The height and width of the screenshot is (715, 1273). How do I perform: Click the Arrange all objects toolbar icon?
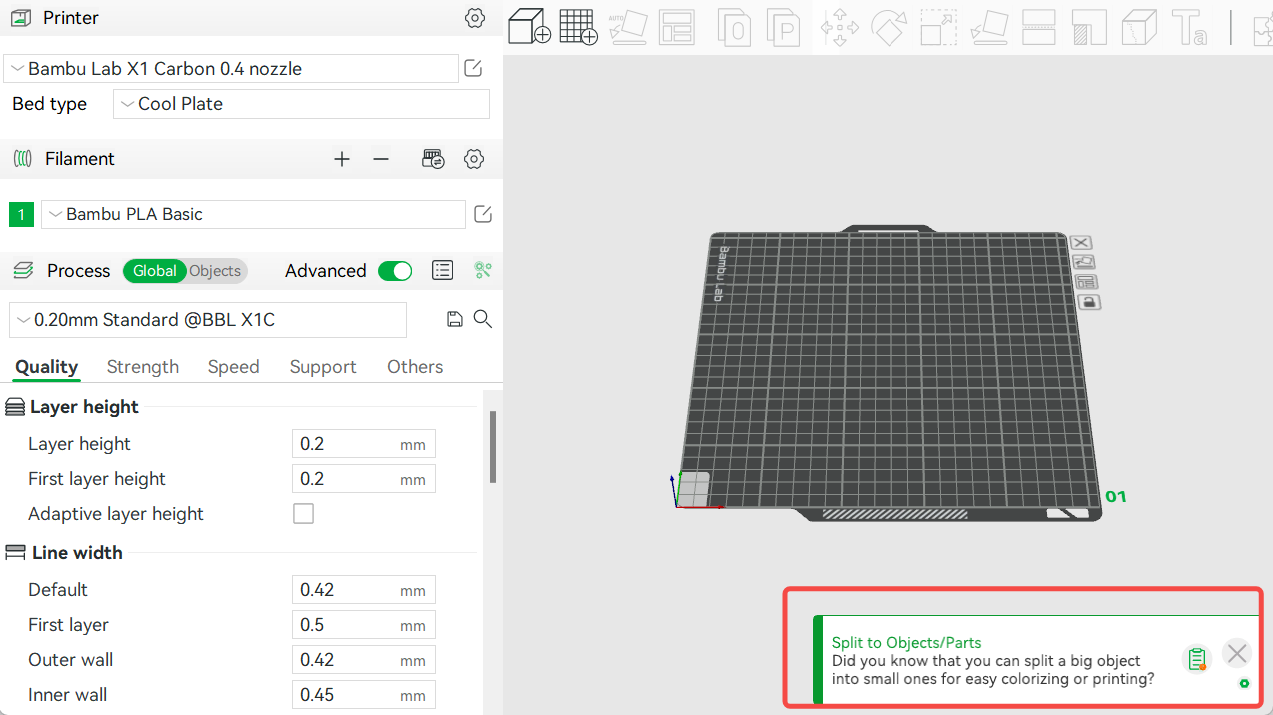[x=677, y=27]
